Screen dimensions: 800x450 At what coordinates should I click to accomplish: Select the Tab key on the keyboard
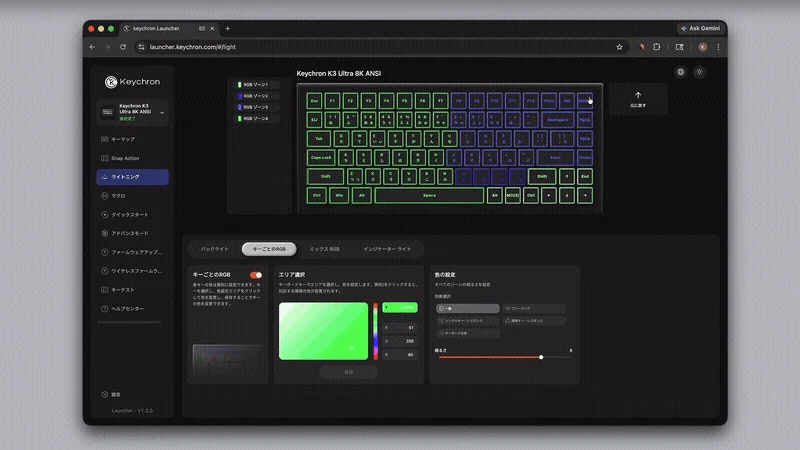(x=319, y=138)
